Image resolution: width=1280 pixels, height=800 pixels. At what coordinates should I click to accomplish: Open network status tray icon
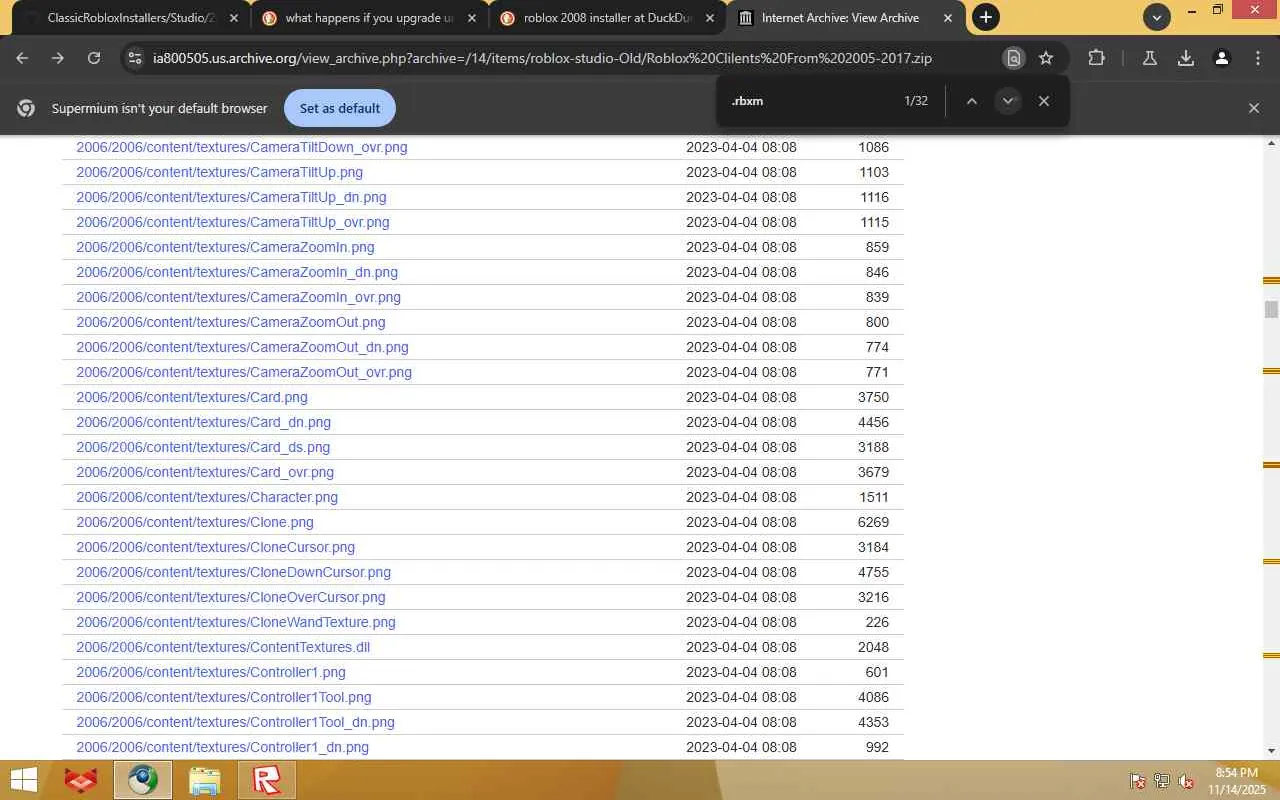[x=1162, y=781]
